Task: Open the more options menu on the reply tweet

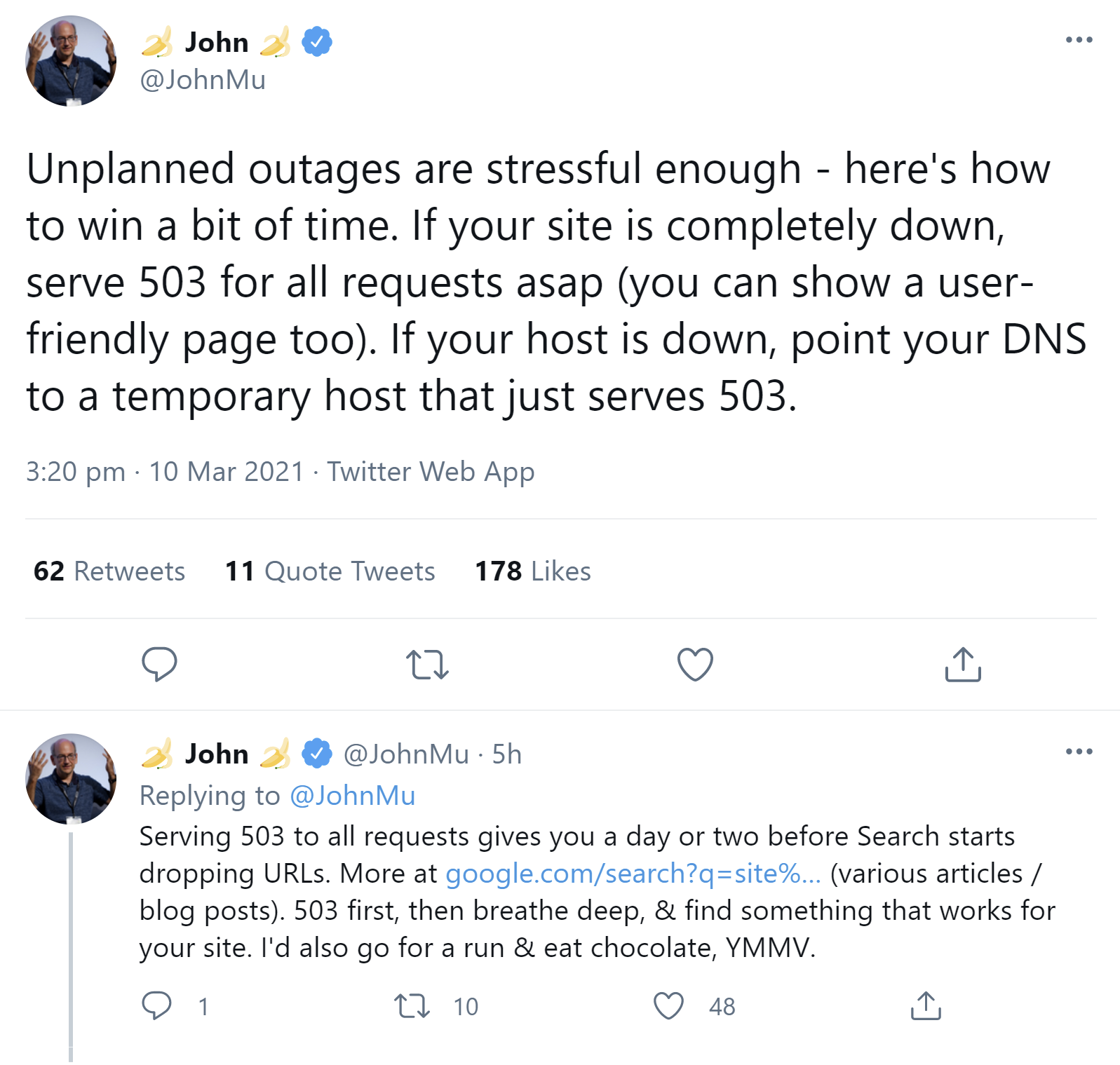Action: [1080, 752]
